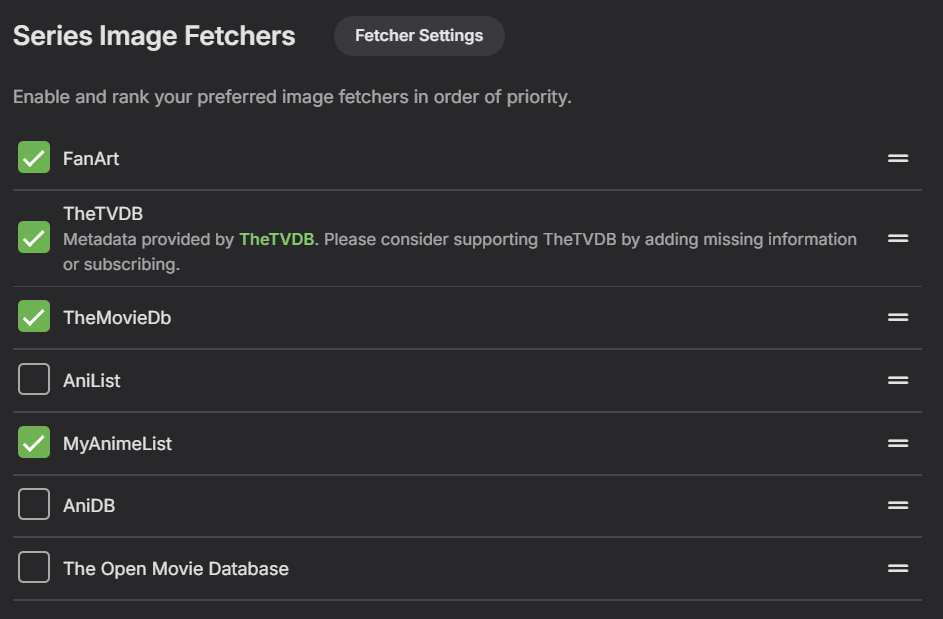Viewport: 943px width, 619px height.
Task: Click The Open Movie Database label
Action: (x=176, y=569)
